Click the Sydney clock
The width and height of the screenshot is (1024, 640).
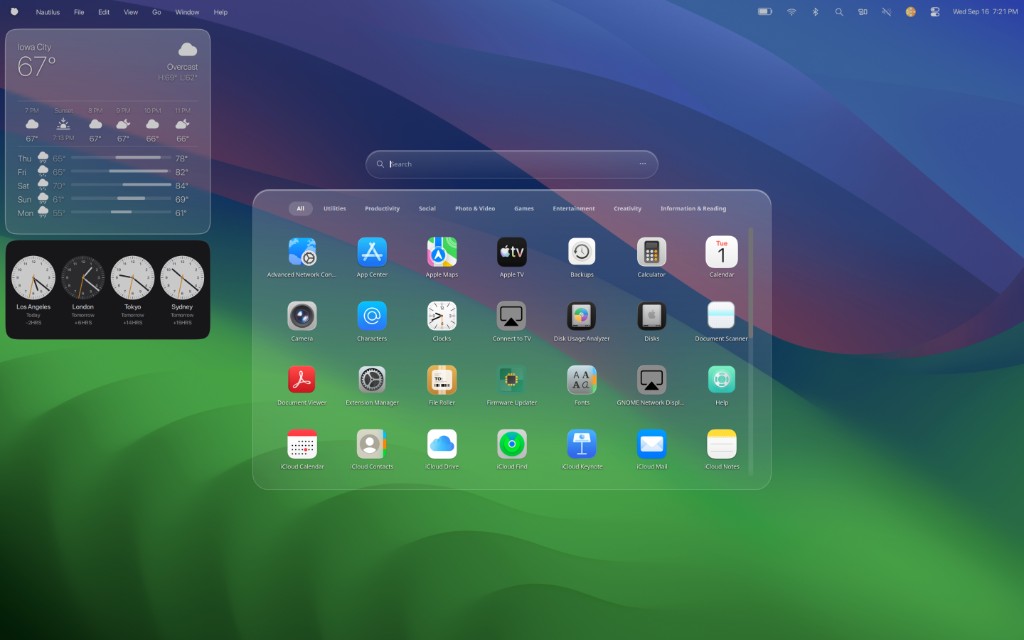[x=182, y=278]
